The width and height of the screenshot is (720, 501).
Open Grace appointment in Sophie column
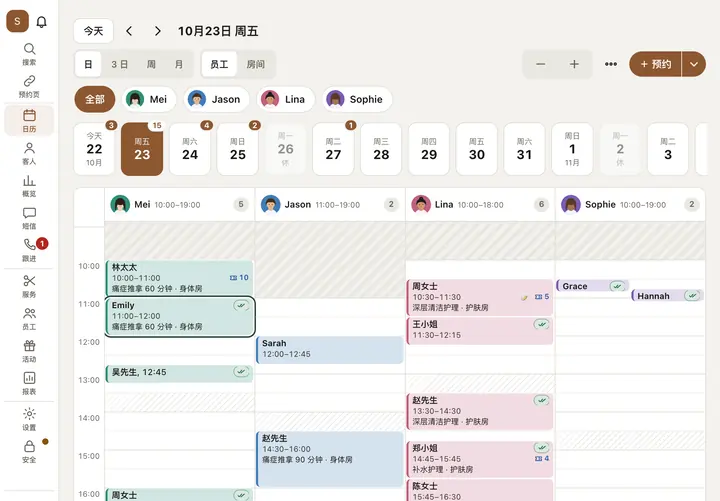(x=592, y=286)
